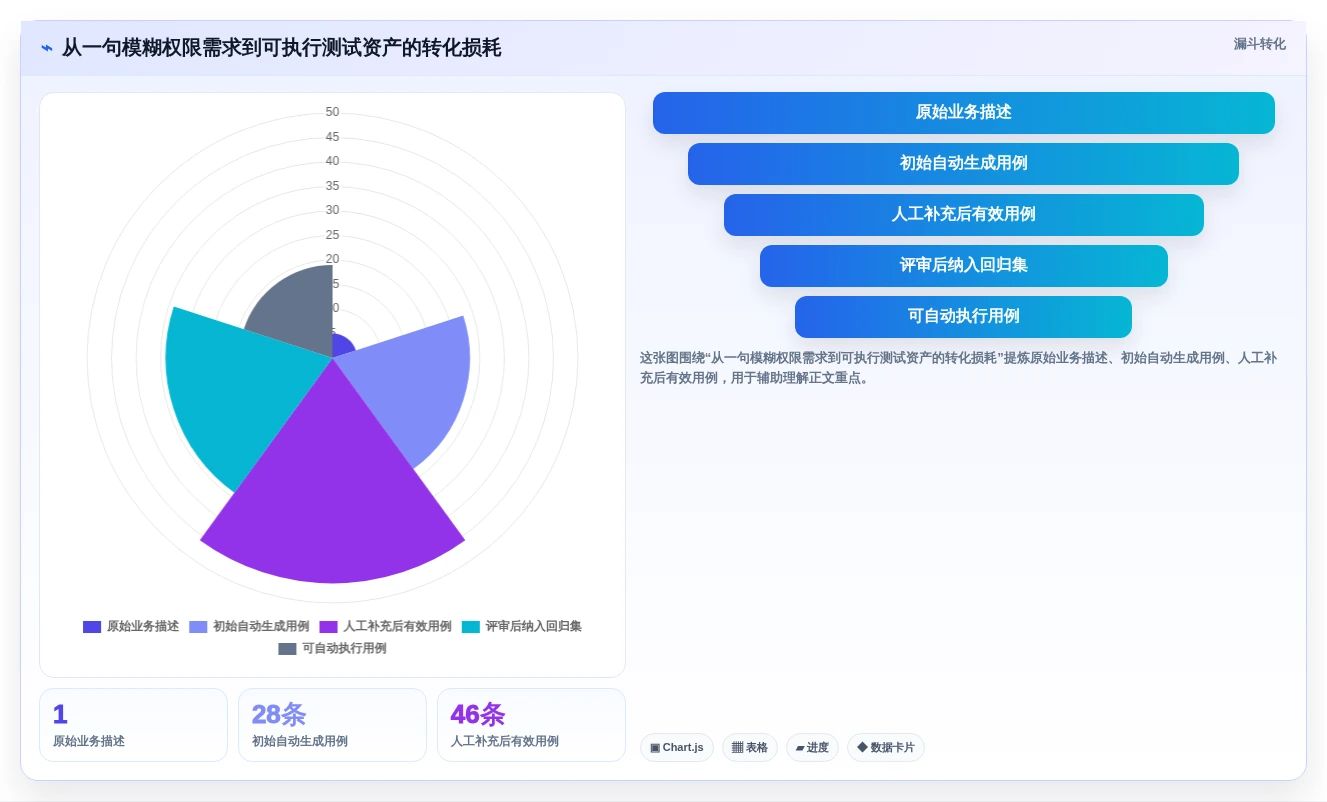
Task: Click the 漏斗转化 label at top right
Action: tap(1259, 44)
